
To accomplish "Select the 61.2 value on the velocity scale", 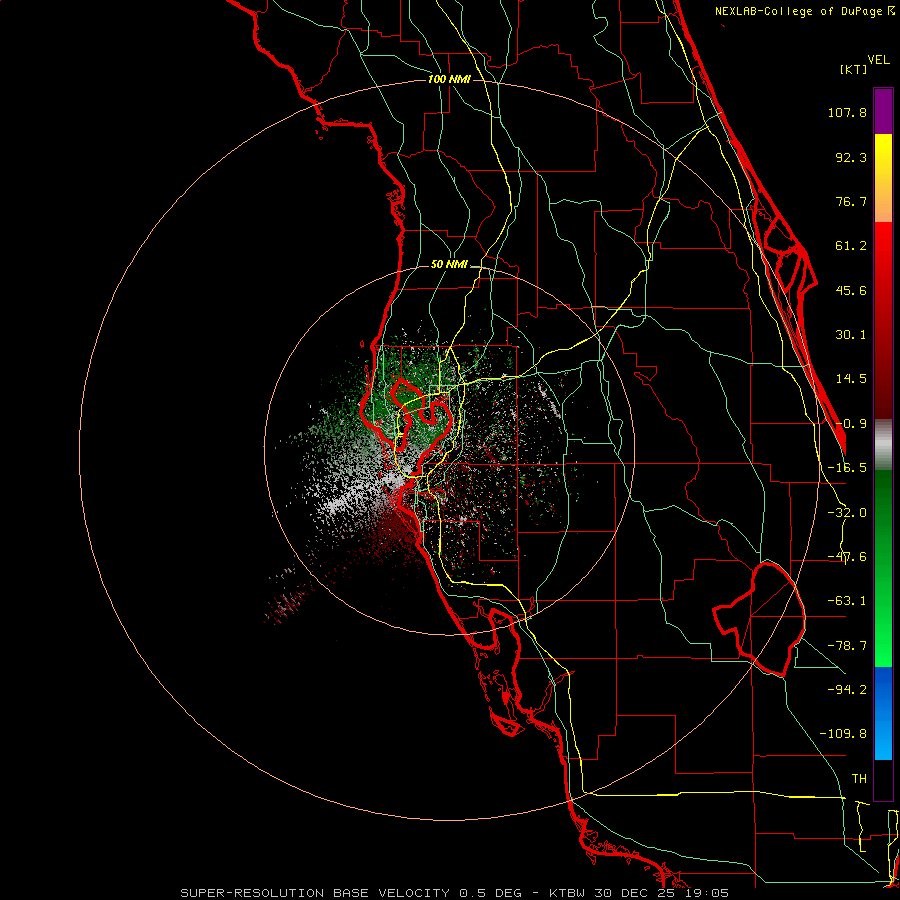I will 851,246.
